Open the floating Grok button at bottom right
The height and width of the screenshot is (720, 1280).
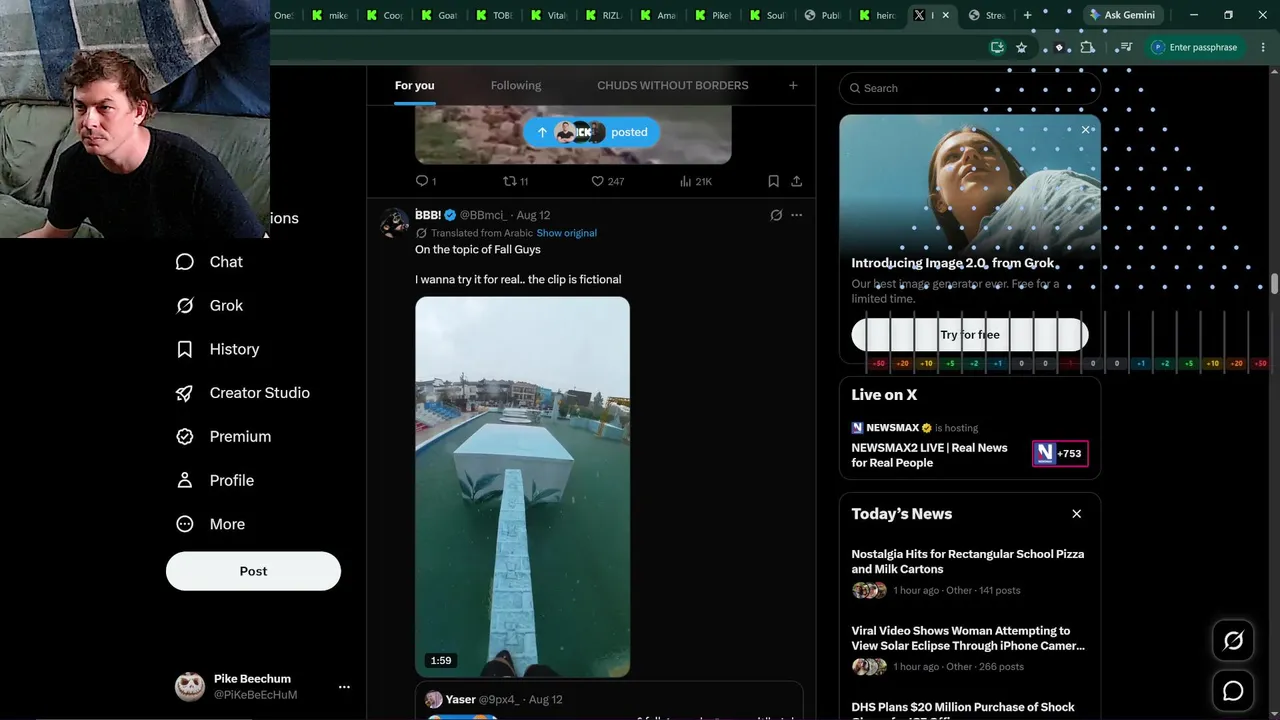tap(1233, 641)
